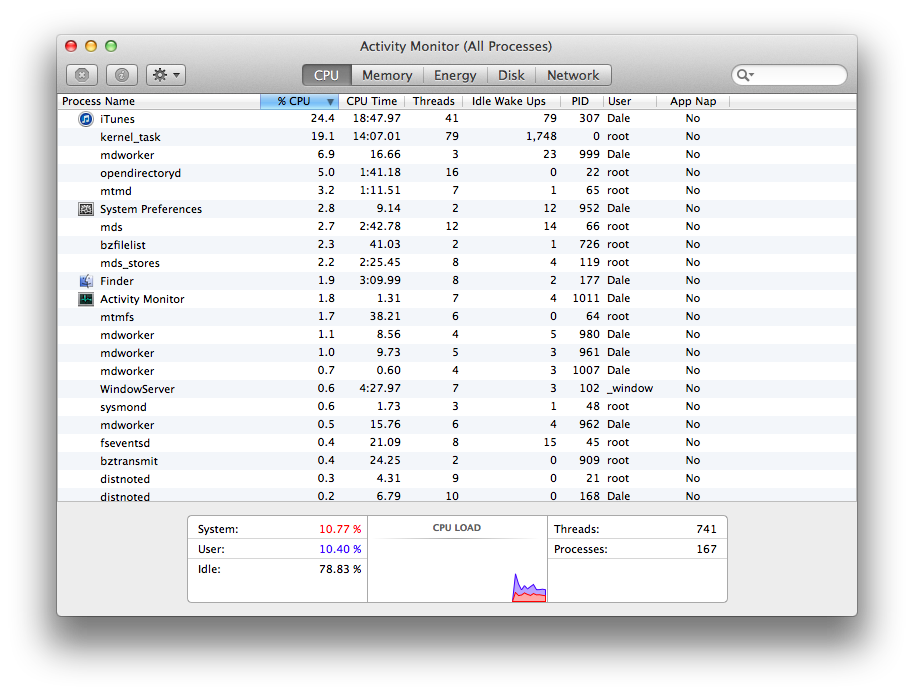Viewport: 914px width, 695px height.
Task: Sort by Idle Wake Ups column
Action: 509,101
